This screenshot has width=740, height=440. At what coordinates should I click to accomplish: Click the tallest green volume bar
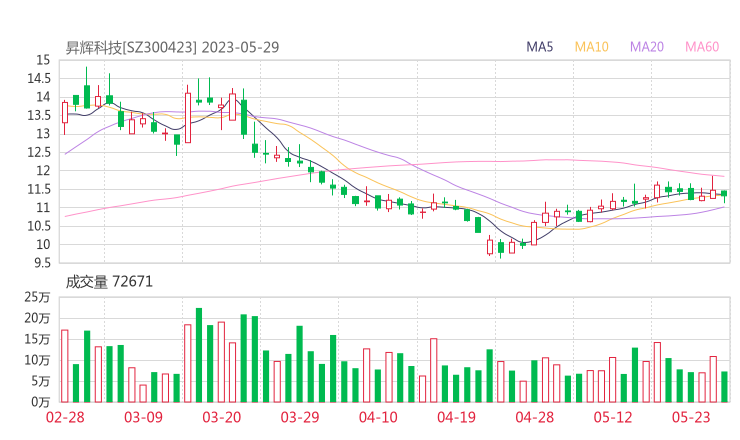pyautogui.click(x=199, y=355)
